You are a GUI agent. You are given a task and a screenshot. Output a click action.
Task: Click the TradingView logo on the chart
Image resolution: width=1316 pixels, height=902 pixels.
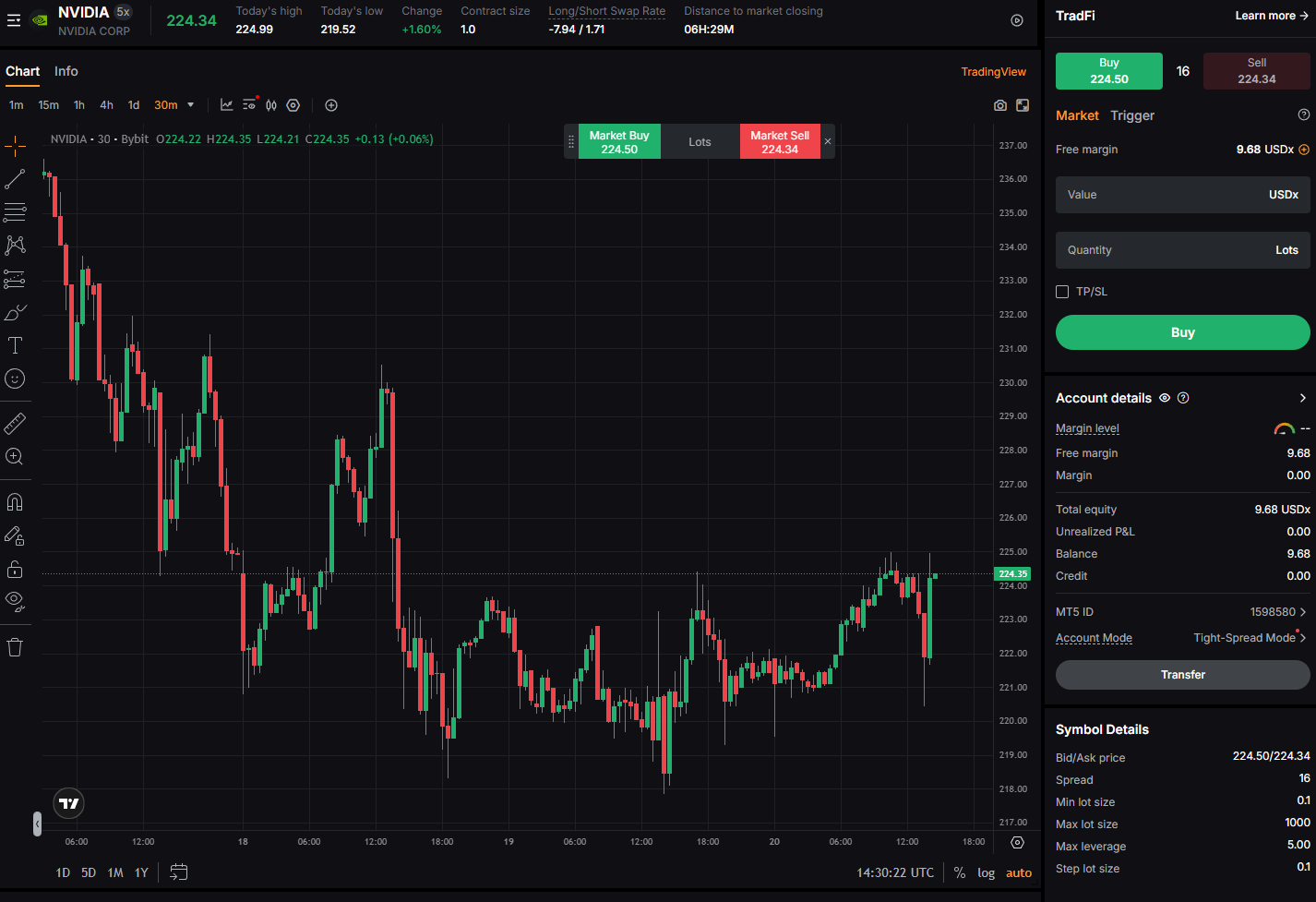point(69,803)
